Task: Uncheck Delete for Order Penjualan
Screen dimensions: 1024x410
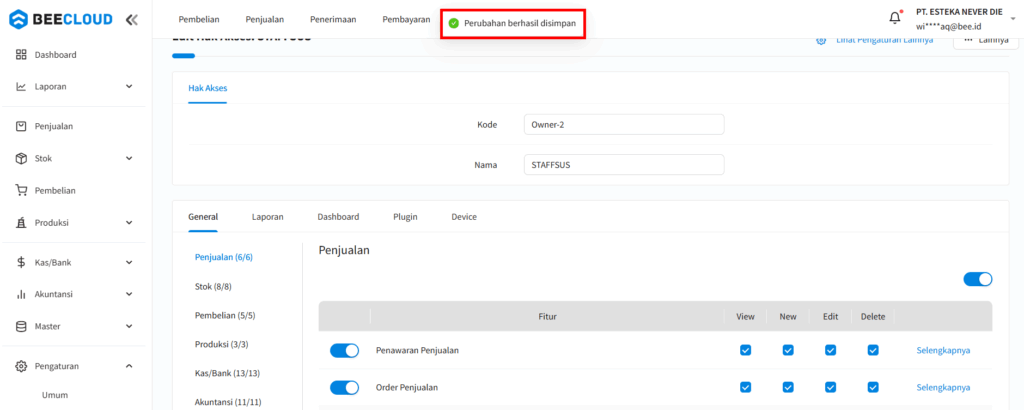Action: pyautogui.click(x=873, y=387)
